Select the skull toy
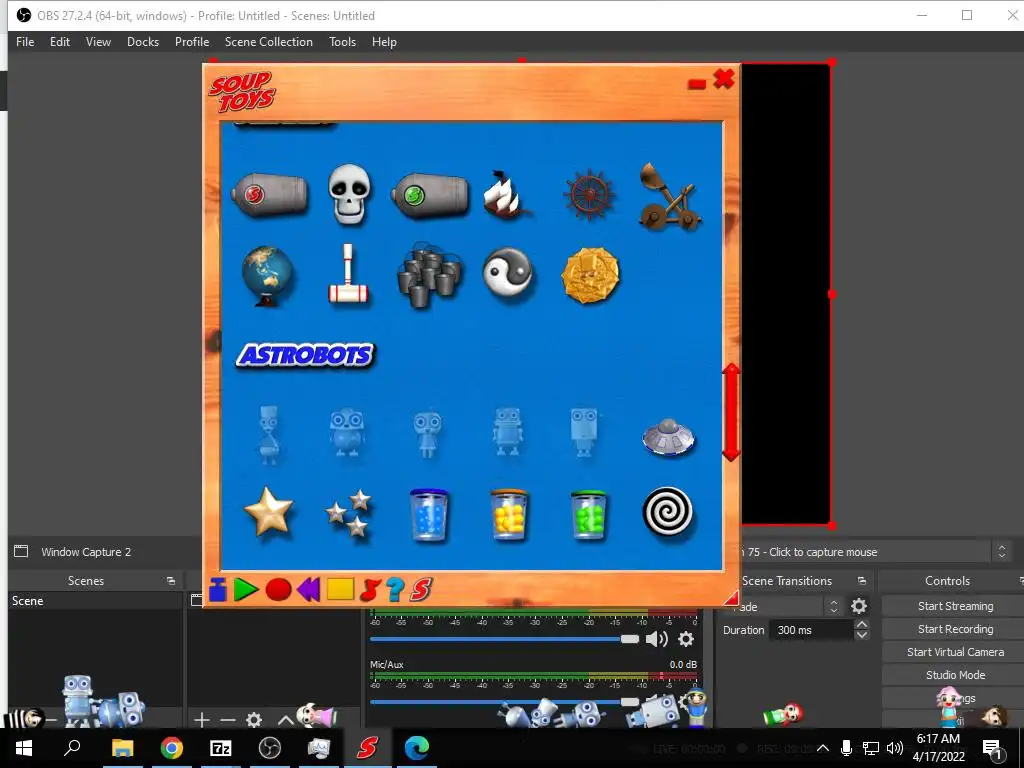Image resolution: width=1024 pixels, height=768 pixels. pos(349,194)
